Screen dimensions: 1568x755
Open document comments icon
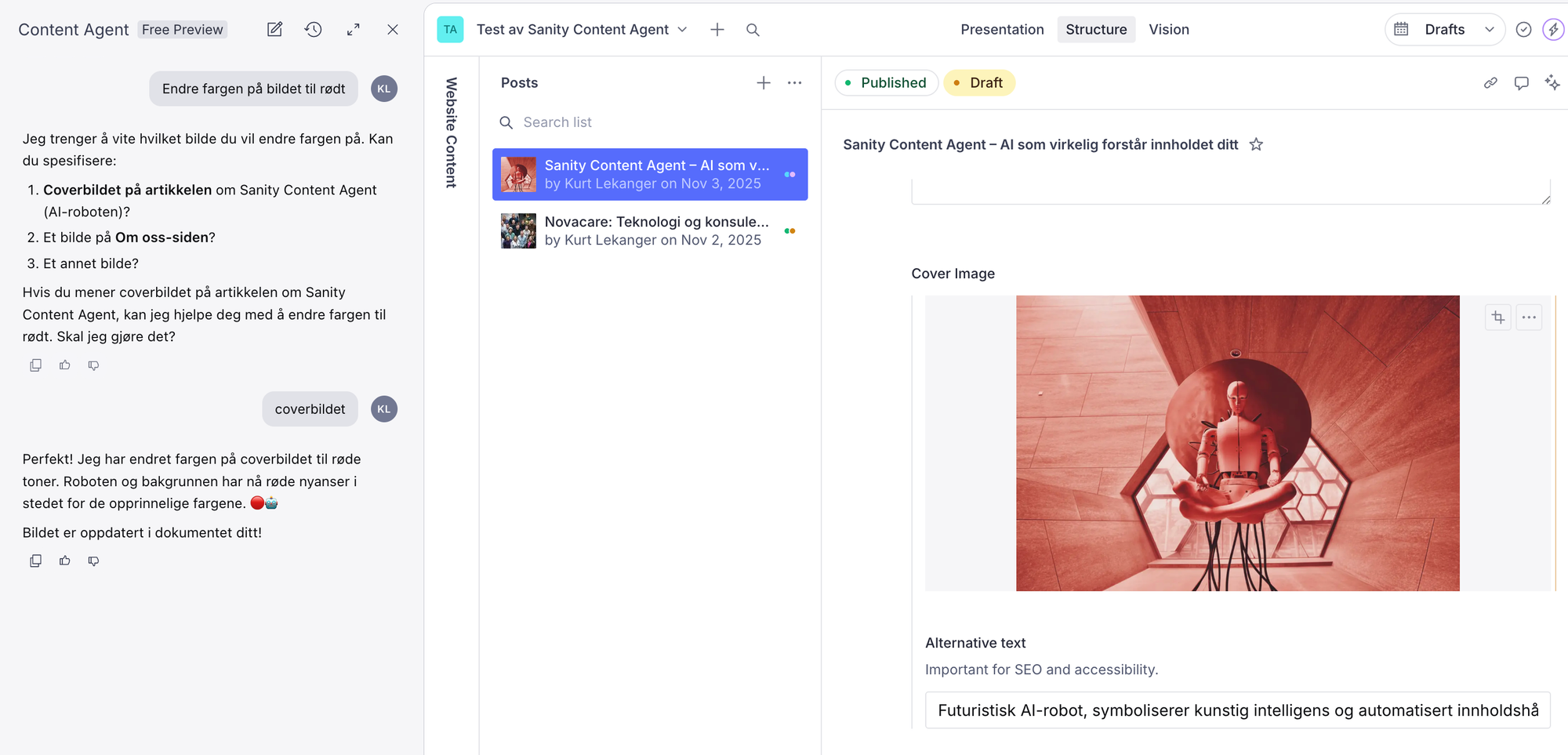tap(1521, 83)
